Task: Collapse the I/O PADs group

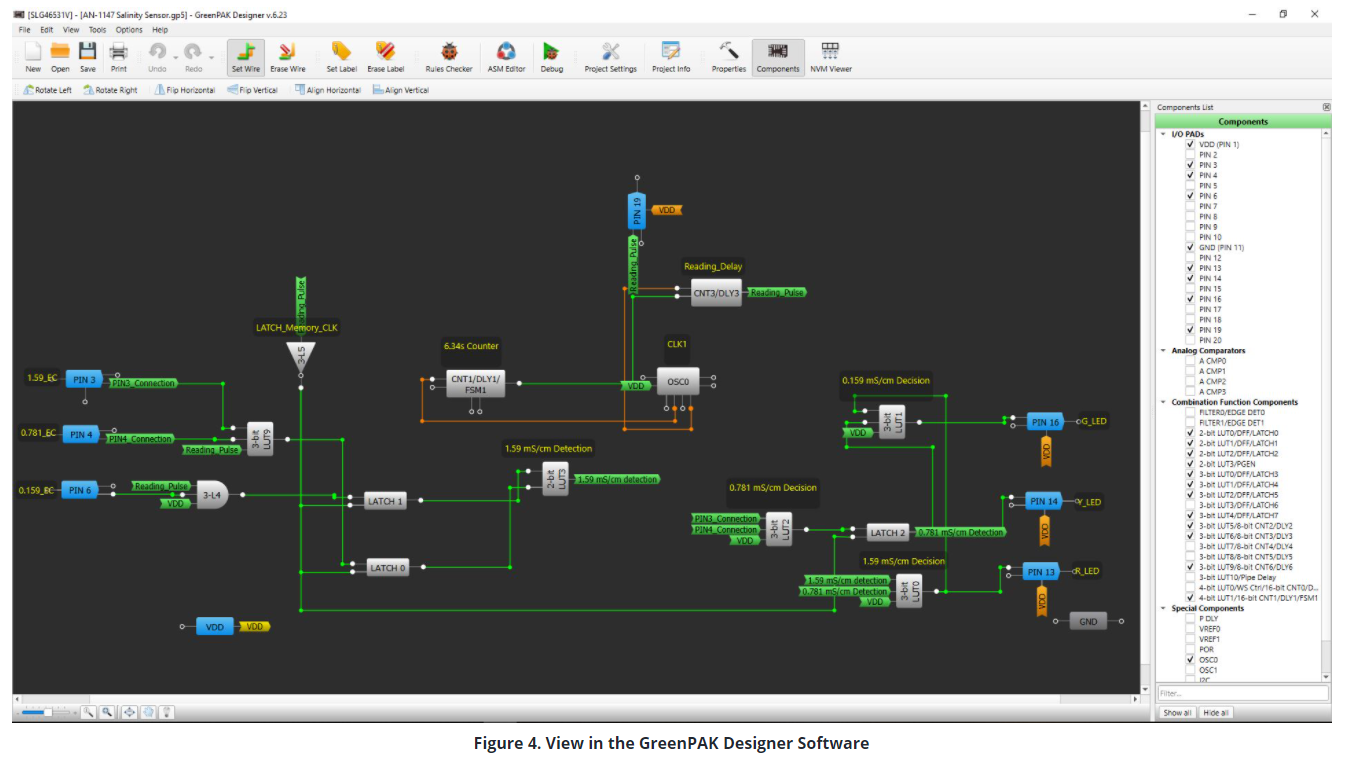Action: point(1163,134)
